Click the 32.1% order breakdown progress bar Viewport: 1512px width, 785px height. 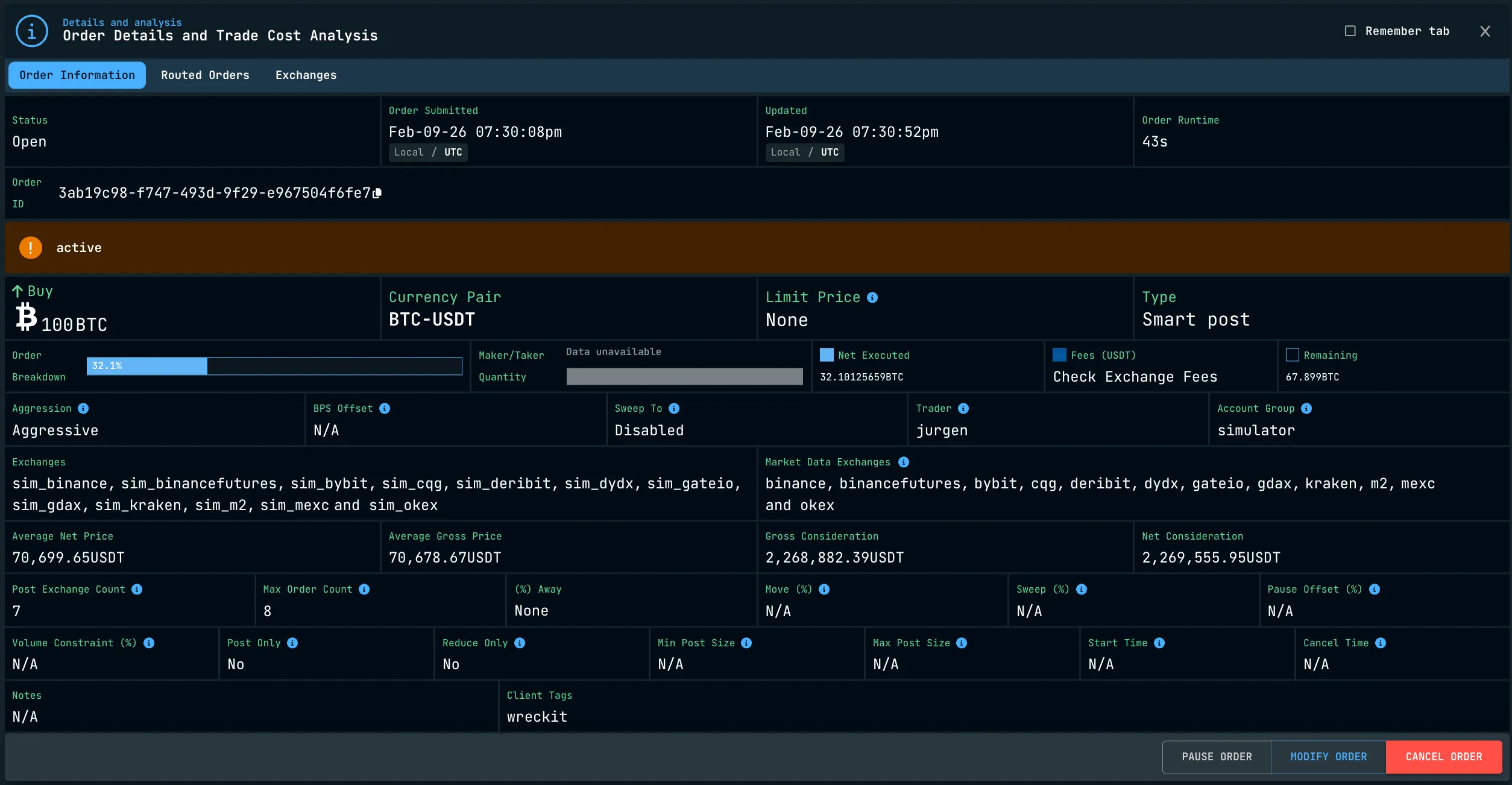click(274, 366)
